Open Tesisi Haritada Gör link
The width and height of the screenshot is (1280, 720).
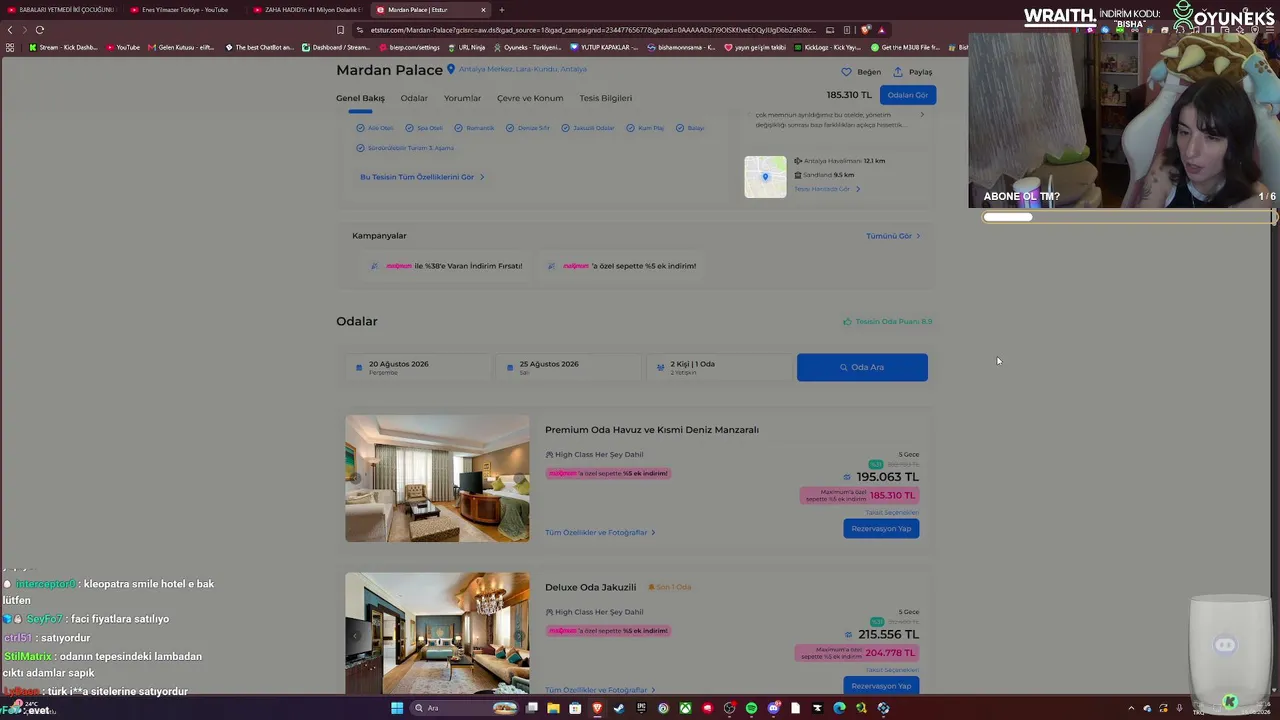(x=827, y=189)
